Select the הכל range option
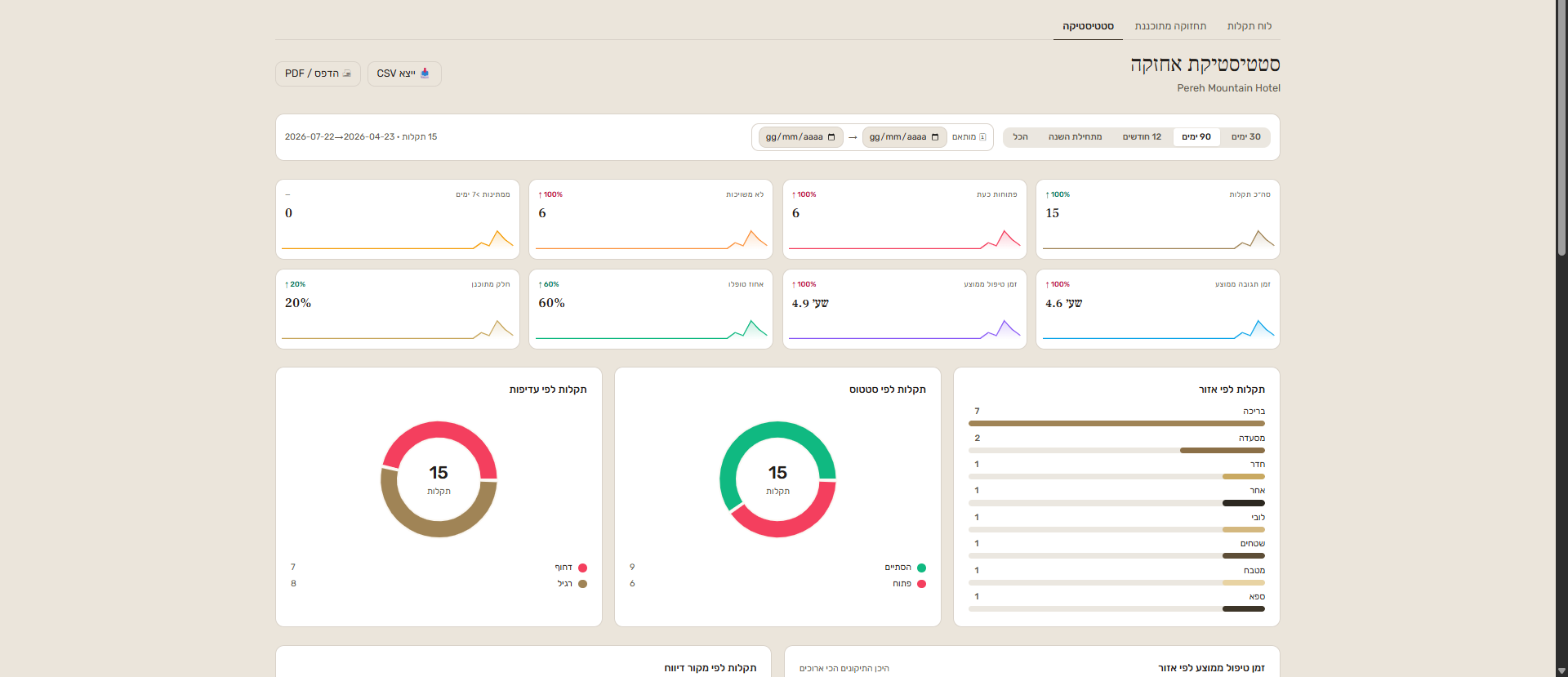The height and width of the screenshot is (677, 1568). [1020, 137]
